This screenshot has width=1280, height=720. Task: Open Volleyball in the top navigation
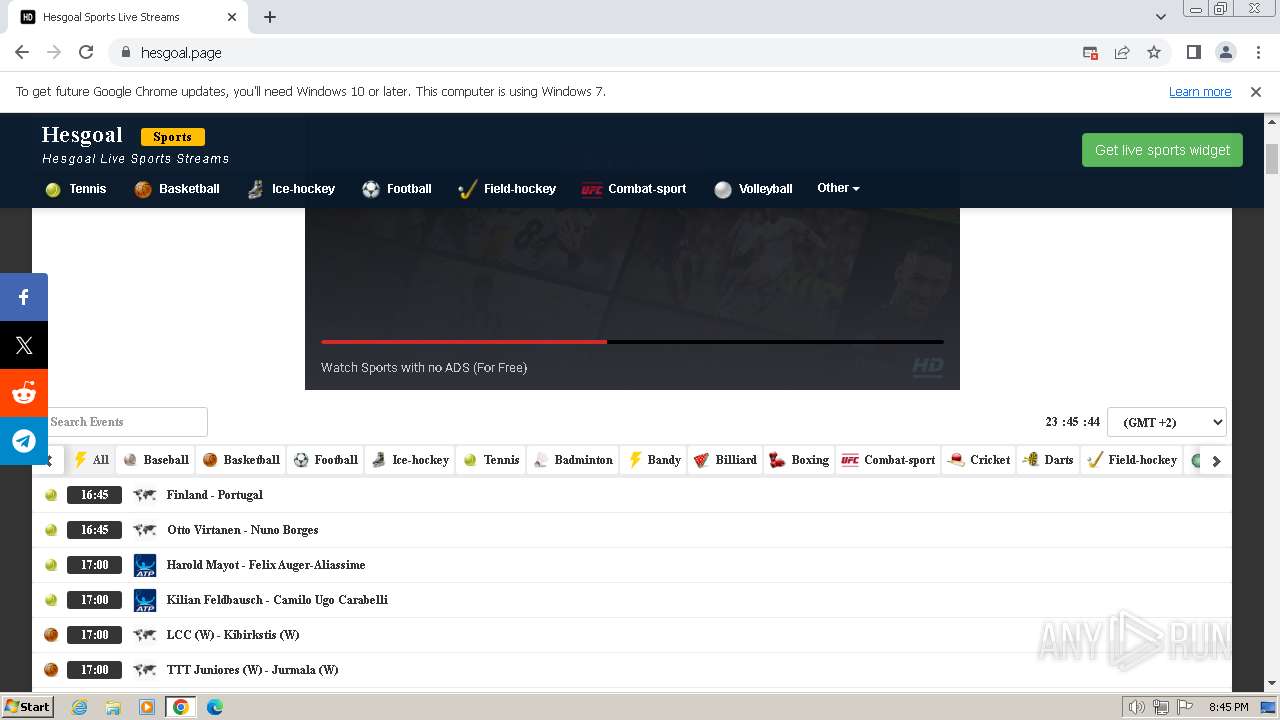[753, 189]
